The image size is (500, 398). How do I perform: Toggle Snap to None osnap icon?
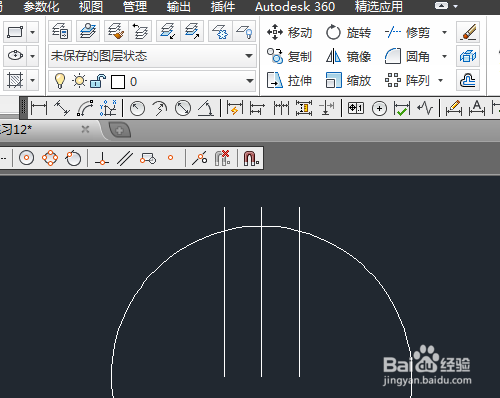[223, 158]
